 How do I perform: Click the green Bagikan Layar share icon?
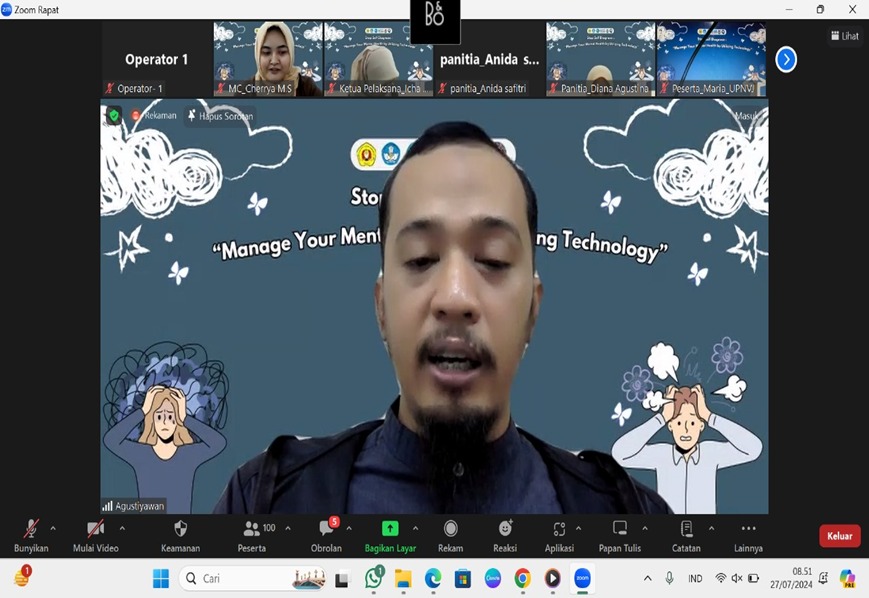click(390, 529)
